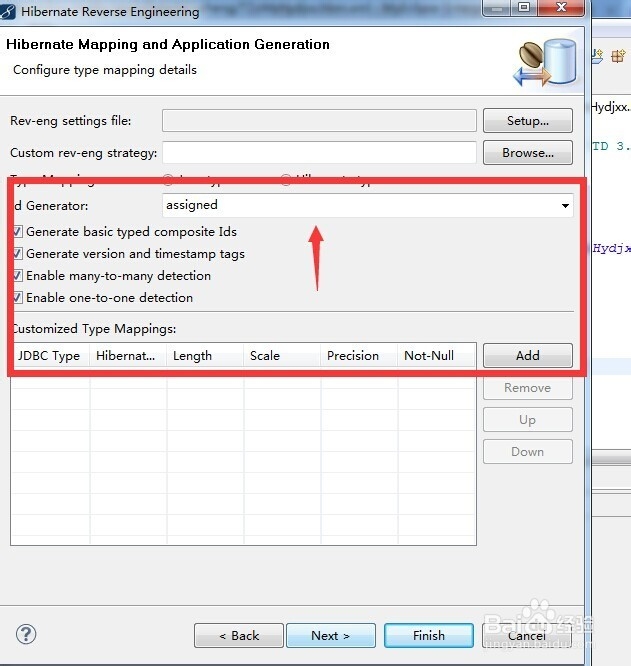Open the help question mark icon

coord(26,635)
